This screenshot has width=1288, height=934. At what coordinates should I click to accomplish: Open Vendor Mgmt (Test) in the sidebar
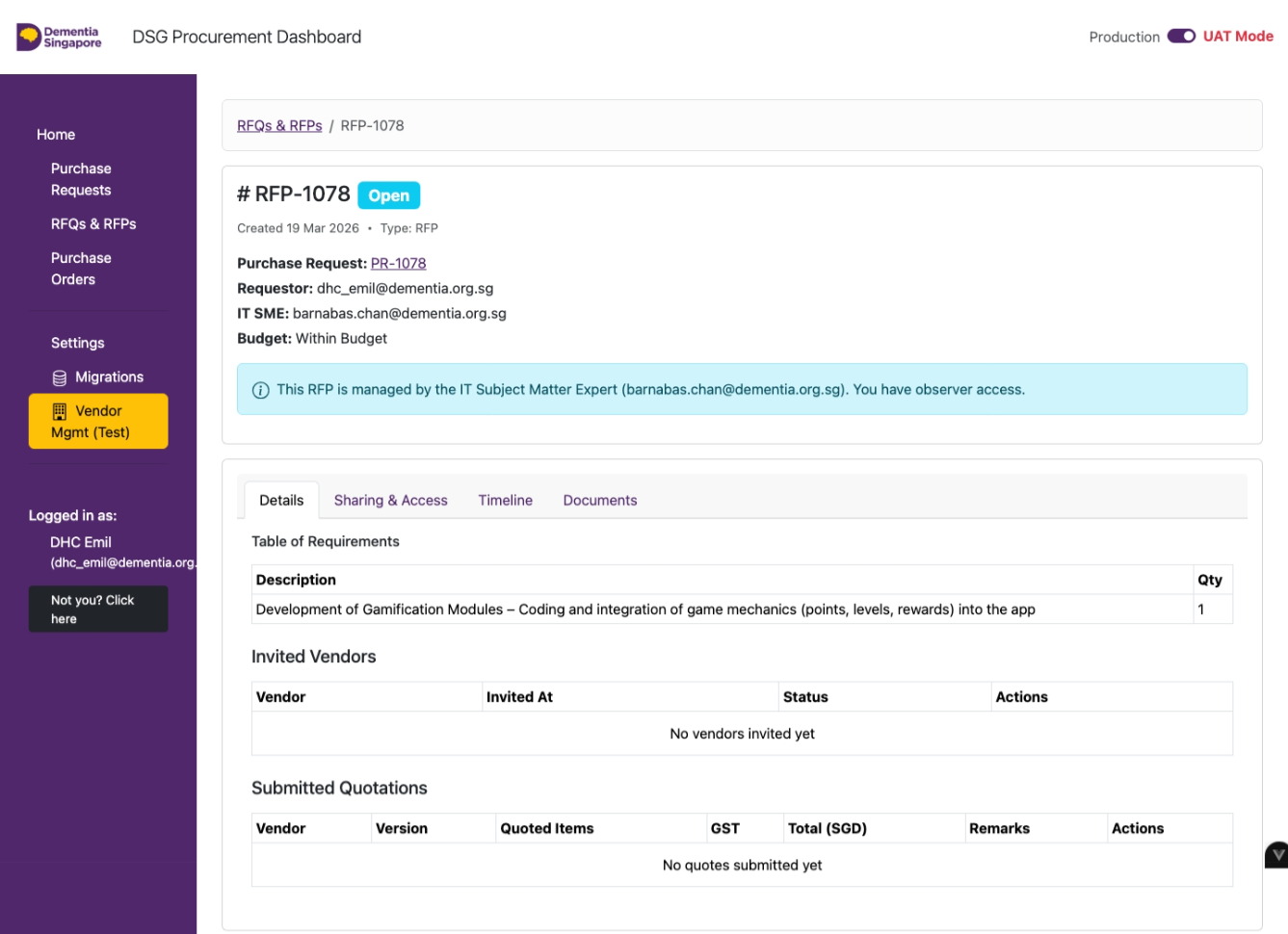tap(98, 422)
